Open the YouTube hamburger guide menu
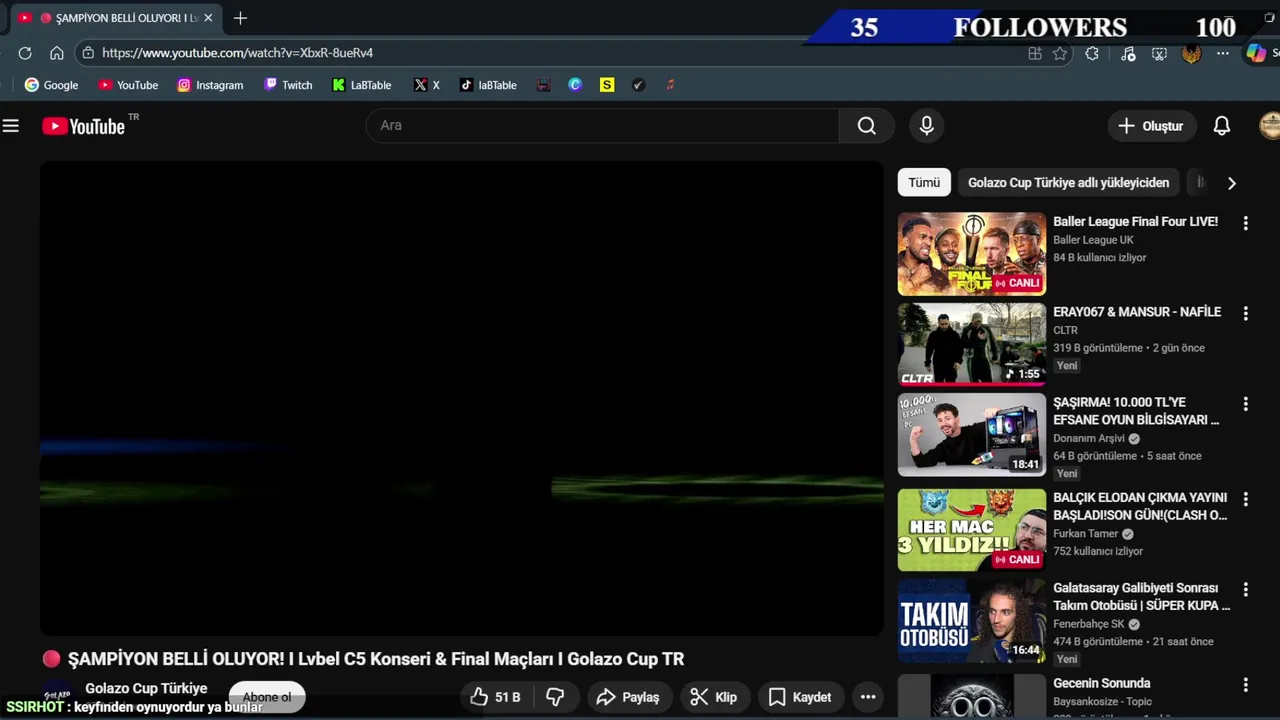The height and width of the screenshot is (720, 1280). 11,126
